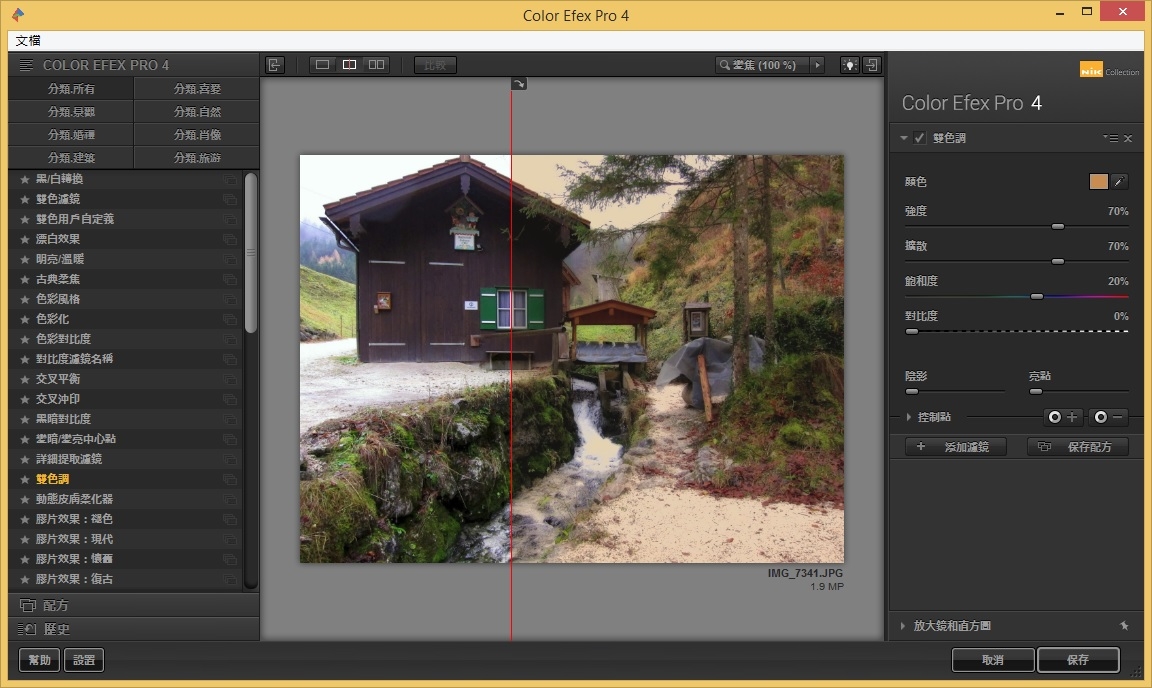This screenshot has height=688, width=1152.
Task: Open the 文檔 menu
Action: click(x=28, y=40)
